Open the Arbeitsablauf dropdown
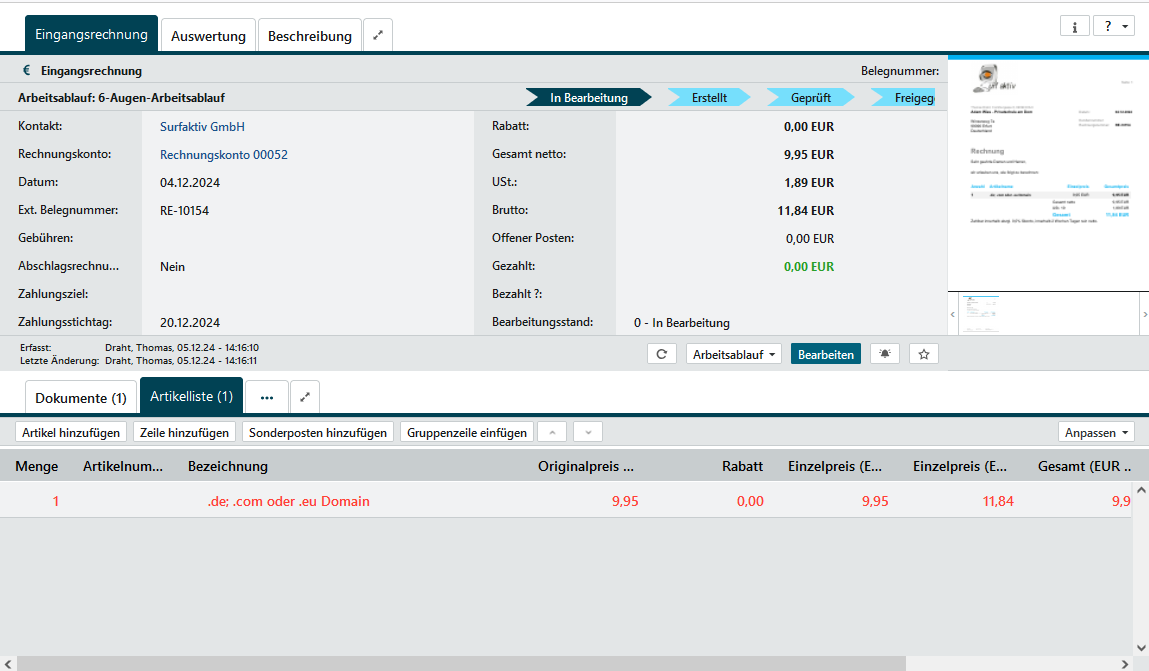 [x=733, y=354]
